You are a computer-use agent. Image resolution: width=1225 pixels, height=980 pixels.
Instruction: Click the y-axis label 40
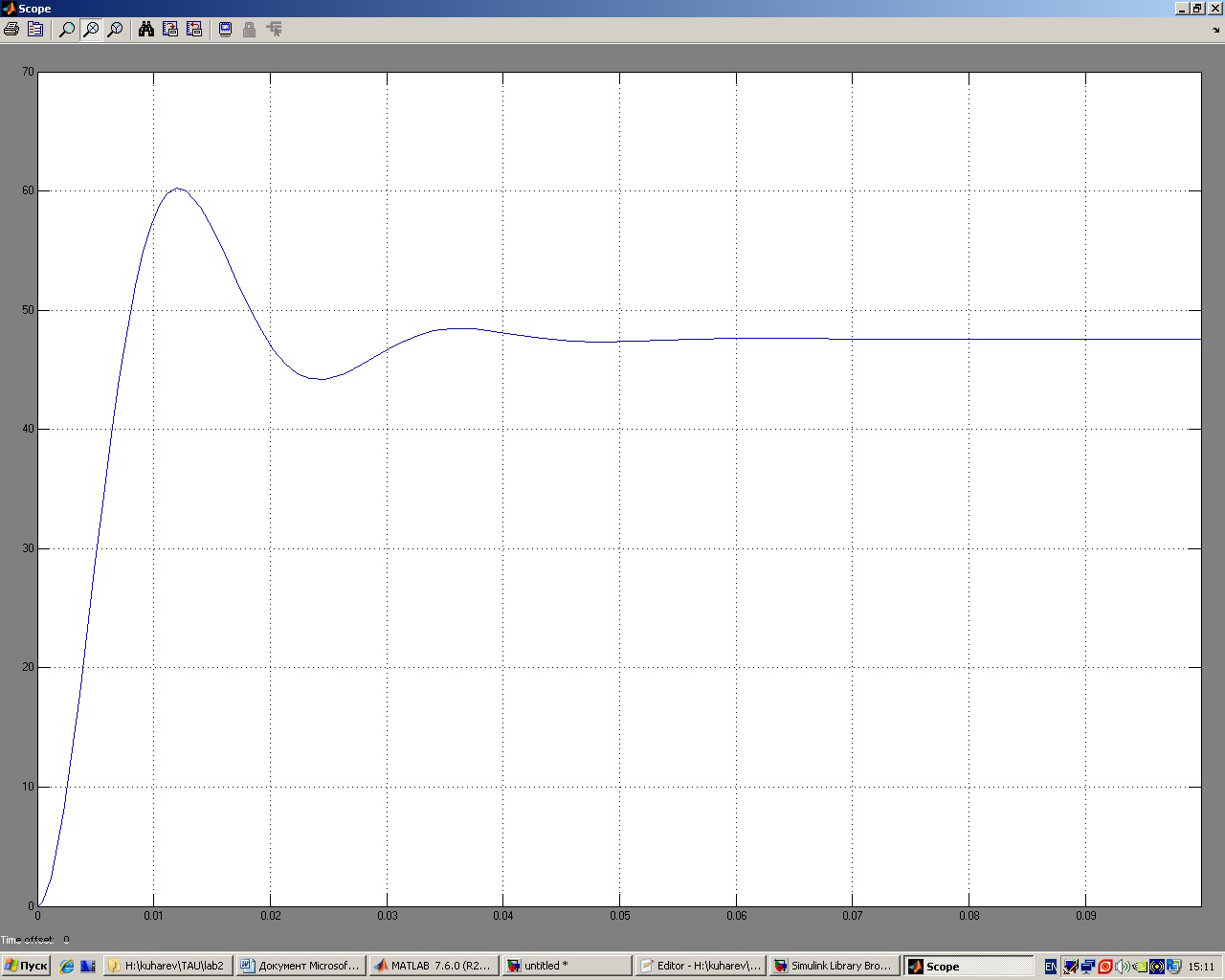point(29,429)
